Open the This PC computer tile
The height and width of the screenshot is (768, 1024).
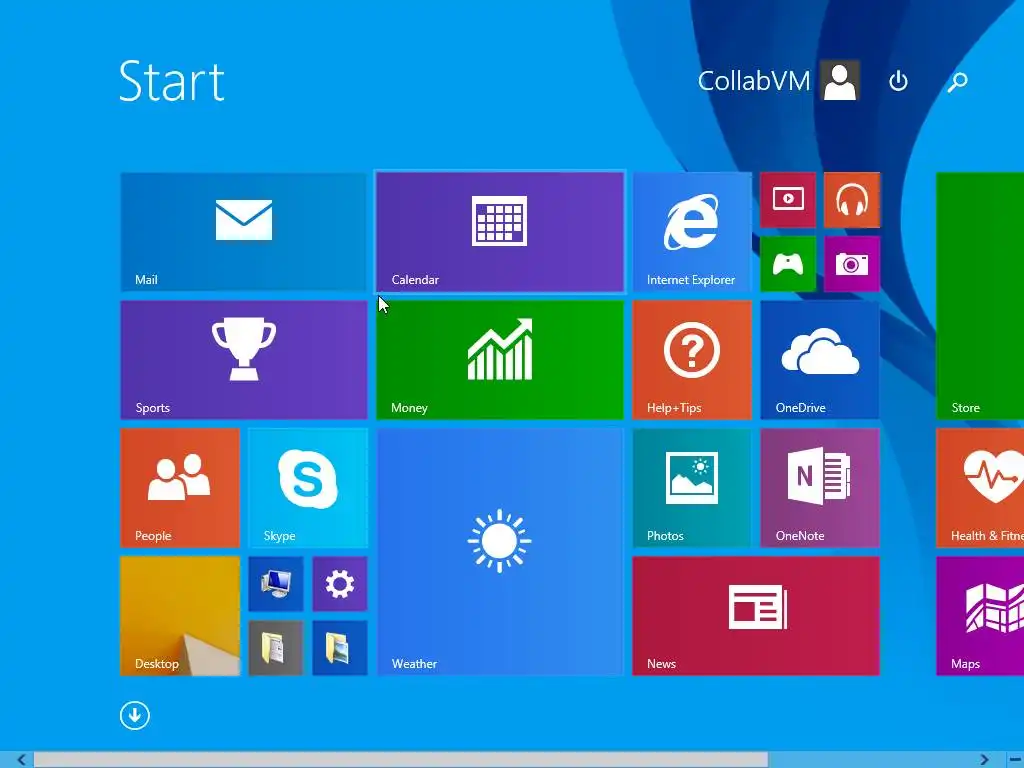[x=276, y=583]
